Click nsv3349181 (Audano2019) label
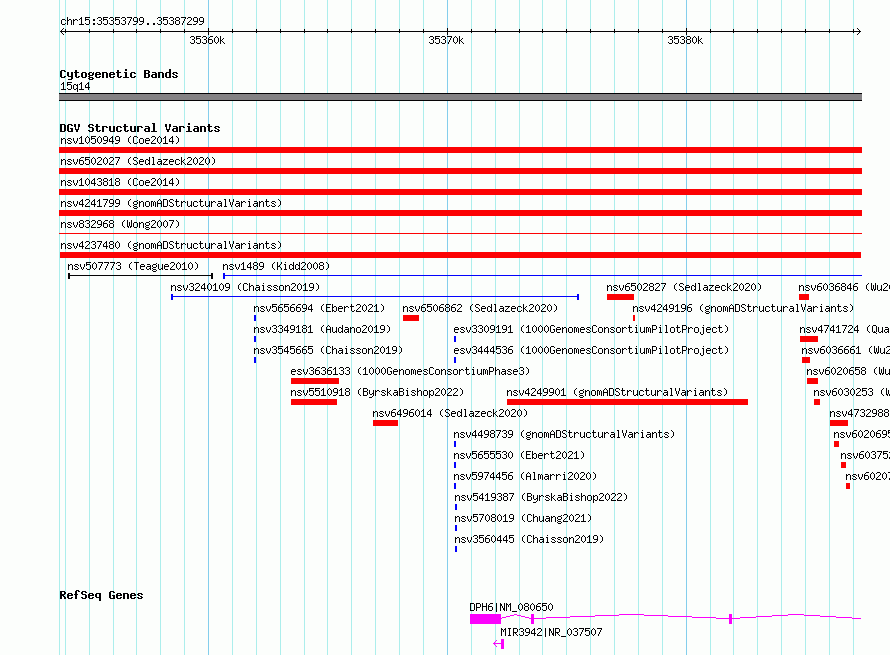Viewport: 890px width, 655px height. [x=322, y=329]
